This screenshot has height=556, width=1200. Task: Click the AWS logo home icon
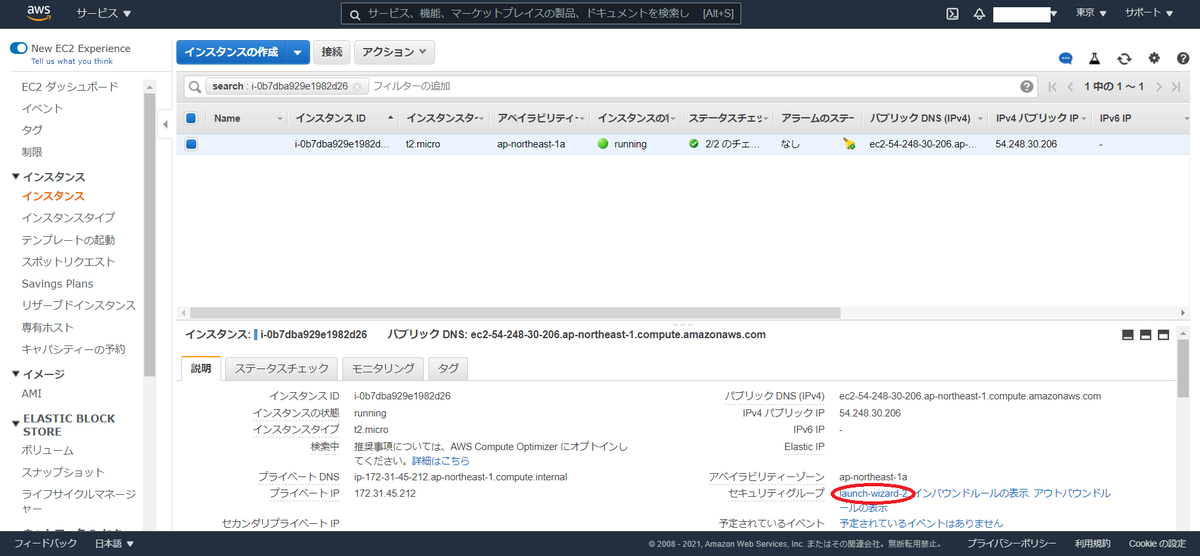[39, 13]
